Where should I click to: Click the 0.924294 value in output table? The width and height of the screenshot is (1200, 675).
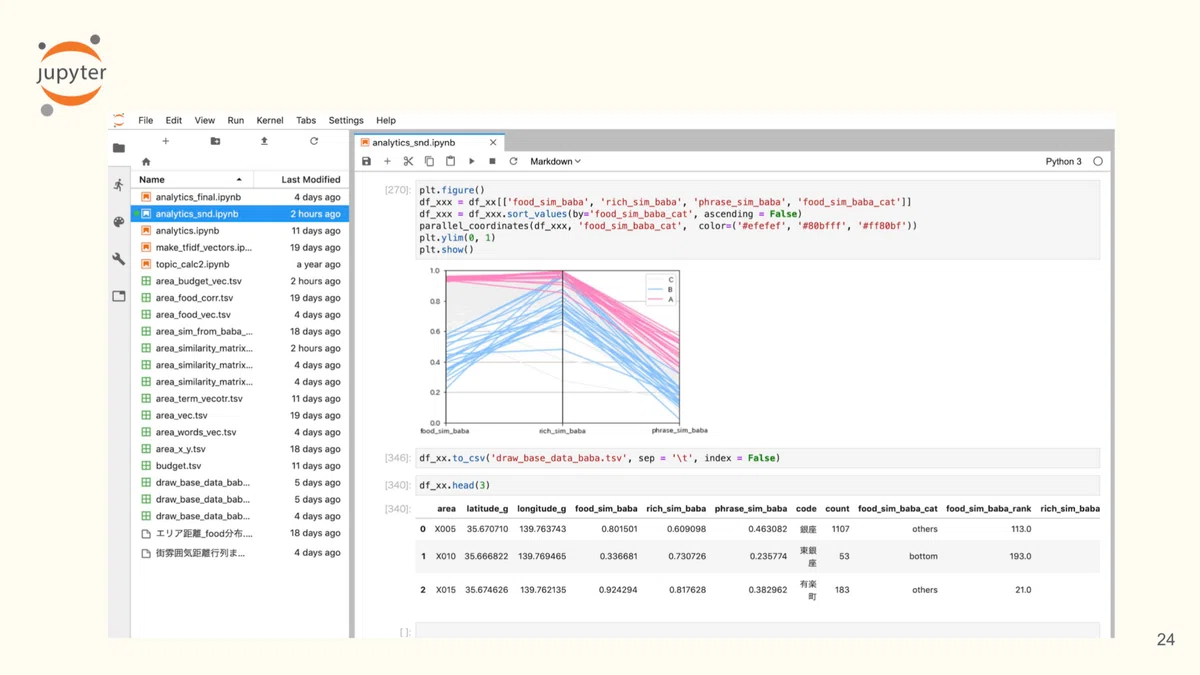click(x=616, y=590)
